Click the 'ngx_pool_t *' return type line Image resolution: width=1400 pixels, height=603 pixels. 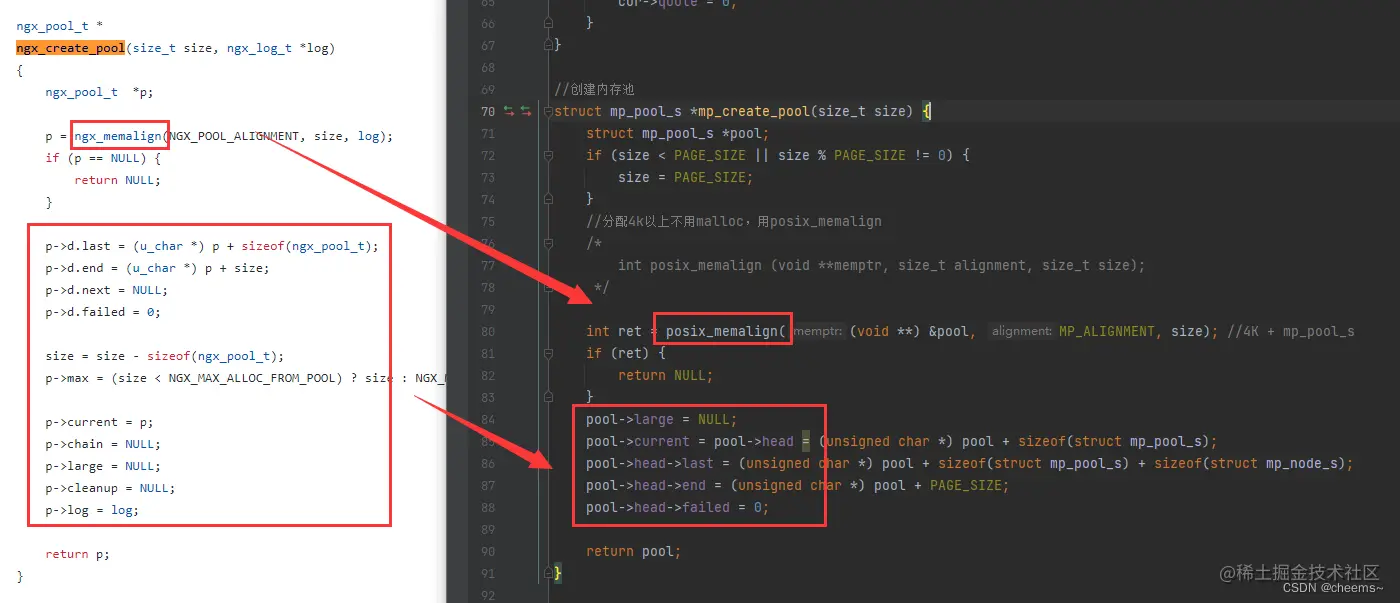(x=59, y=25)
